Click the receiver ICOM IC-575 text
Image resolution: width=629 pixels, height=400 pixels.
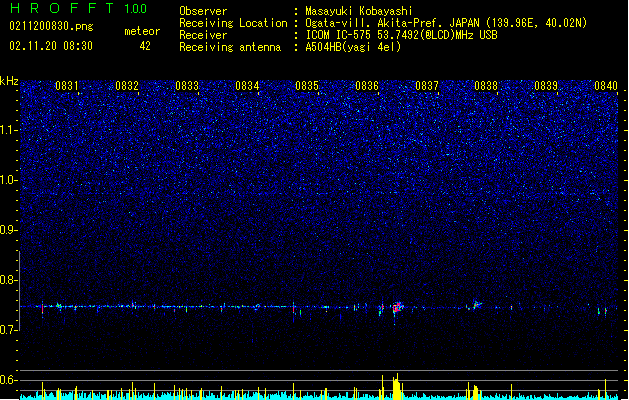pyautogui.click(x=401, y=35)
